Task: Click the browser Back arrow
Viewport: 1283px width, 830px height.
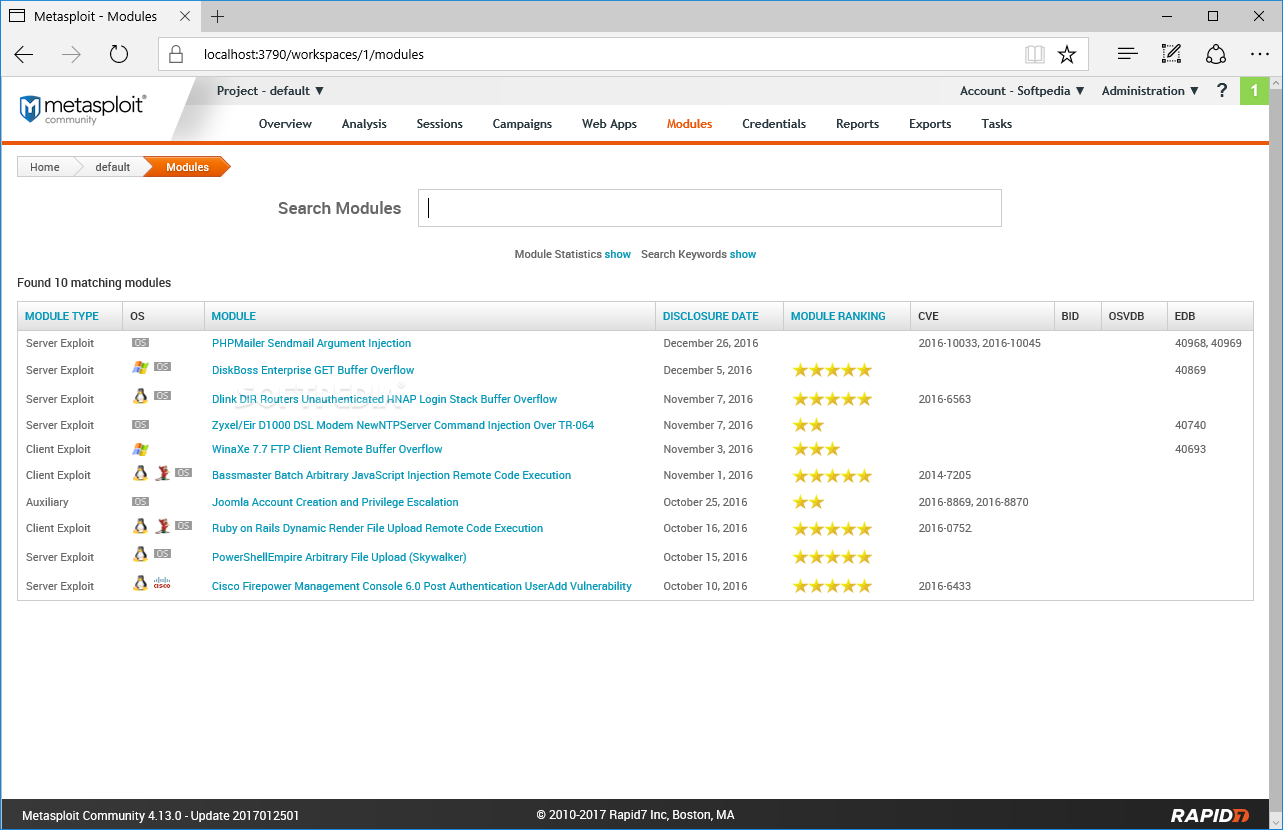Action: 24,54
